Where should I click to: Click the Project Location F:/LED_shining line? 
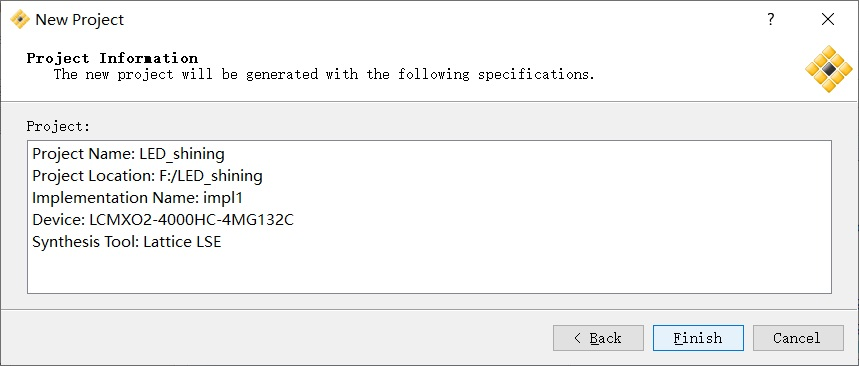pos(147,176)
